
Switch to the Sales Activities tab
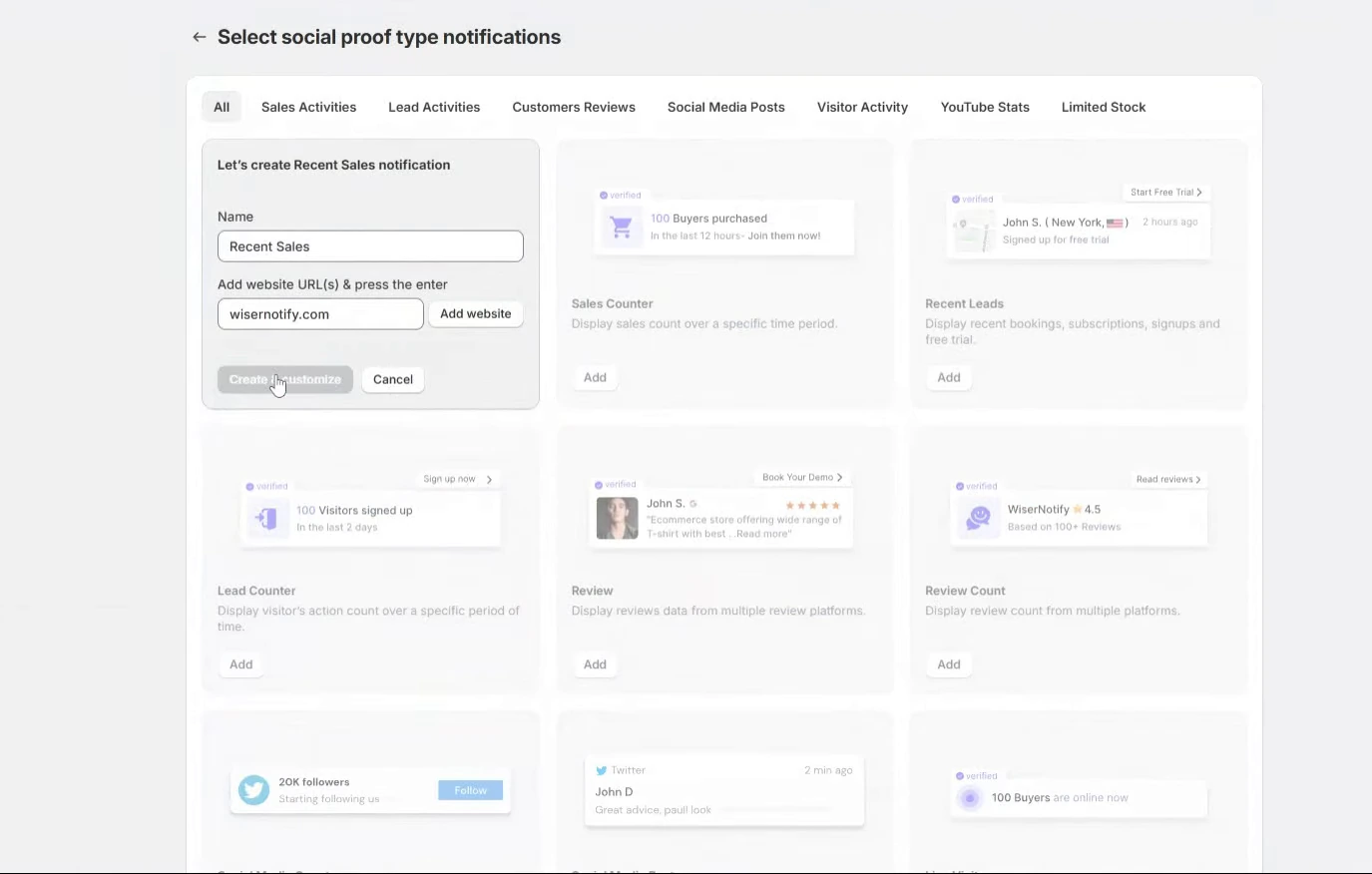(x=308, y=107)
